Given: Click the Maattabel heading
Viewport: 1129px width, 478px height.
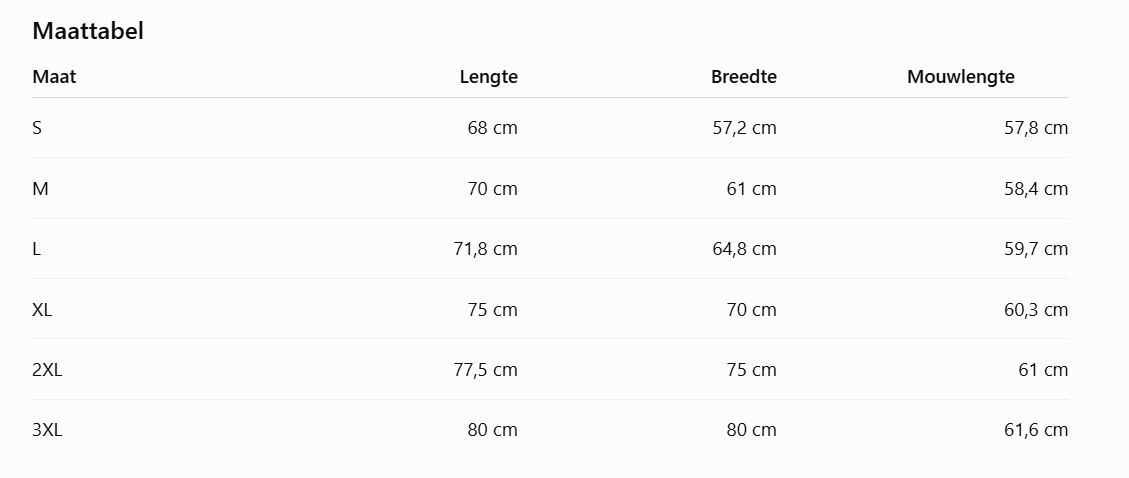Looking at the screenshot, I should 88,31.
